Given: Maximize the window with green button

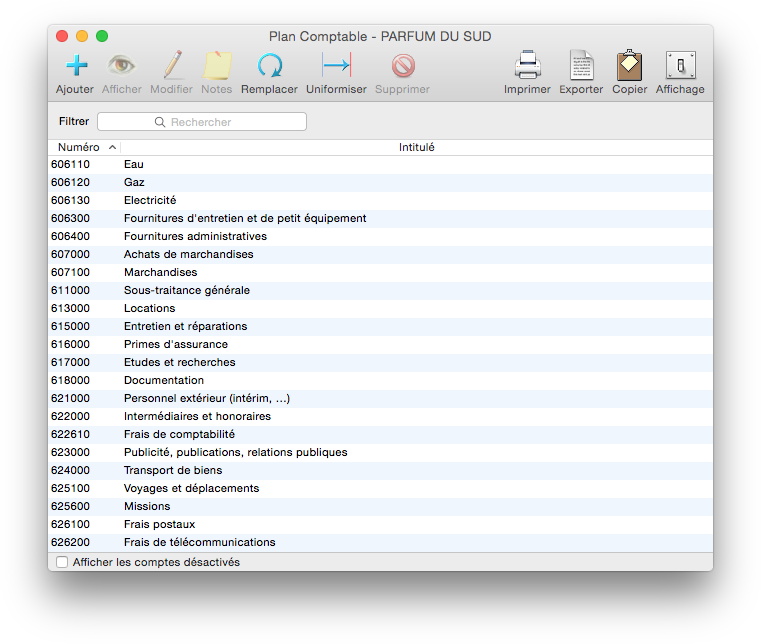Looking at the screenshot, I should tap(102, 36).
